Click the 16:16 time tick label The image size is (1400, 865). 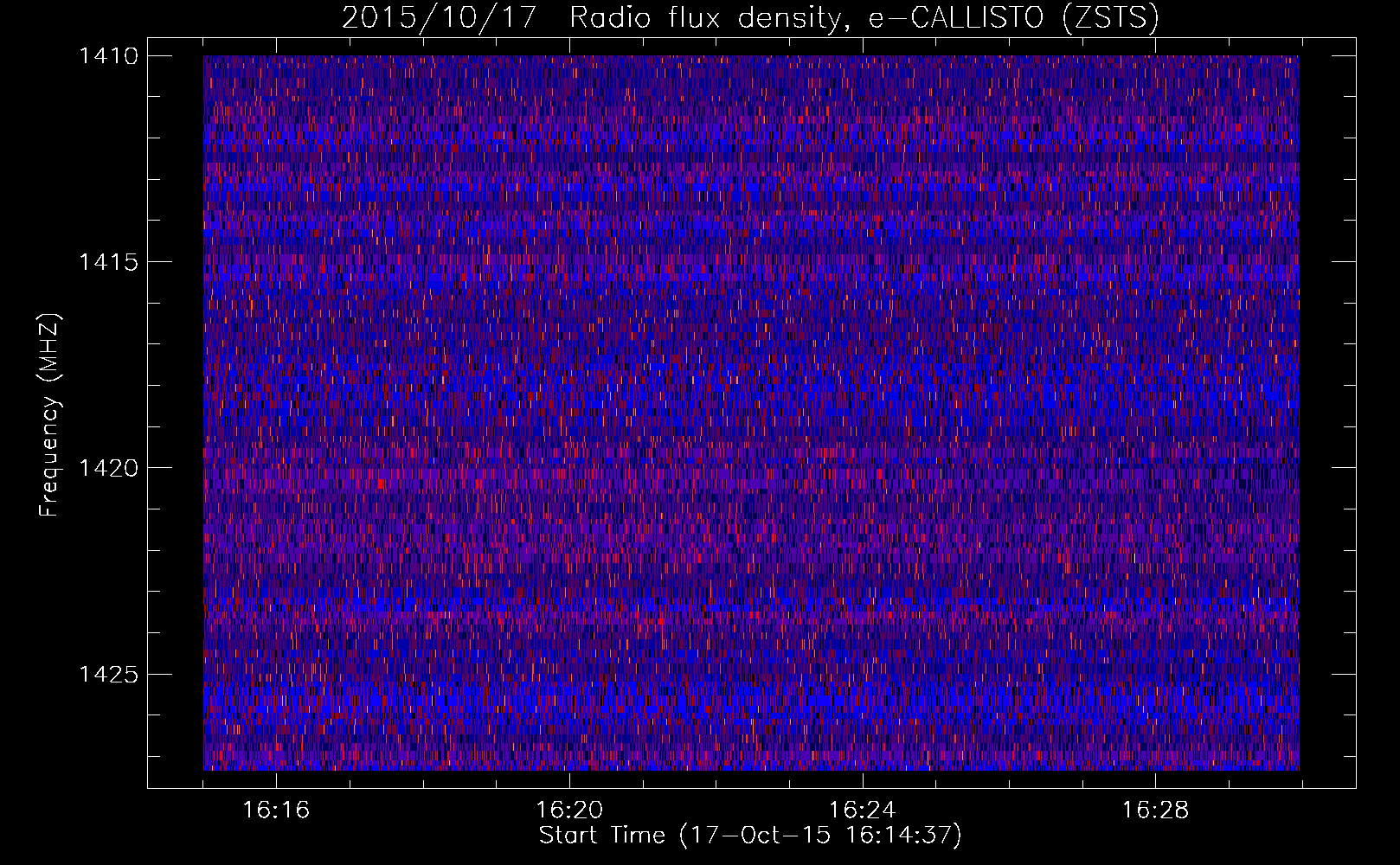pyautogui.click(x=276, y=810)
